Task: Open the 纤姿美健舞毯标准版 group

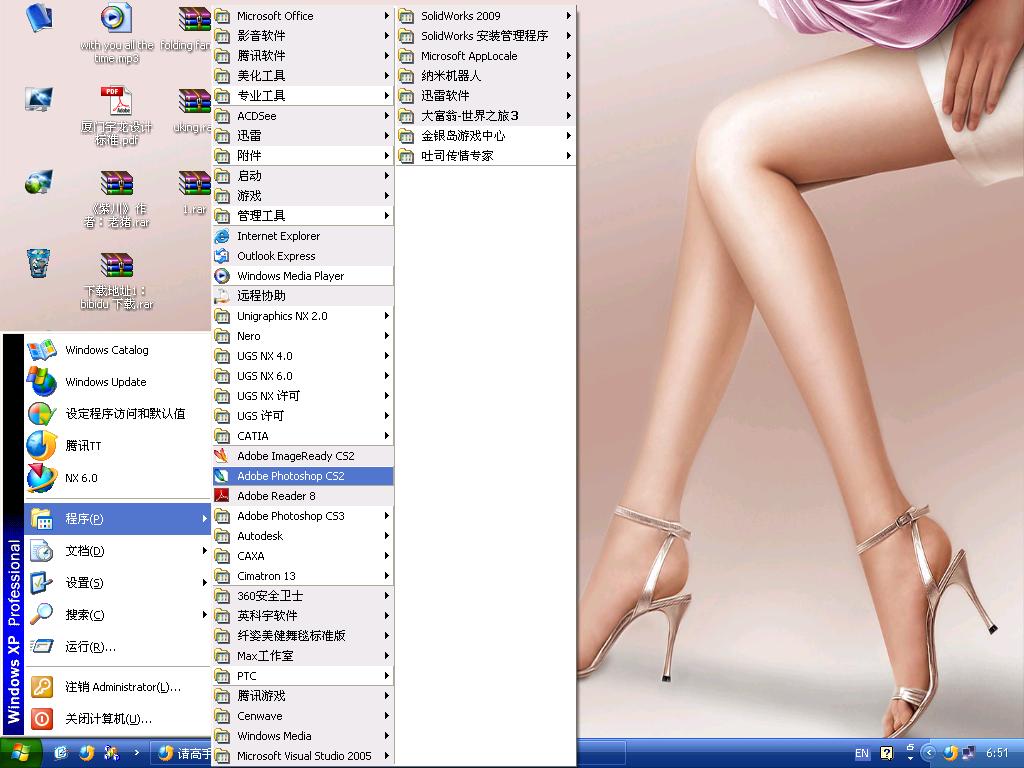Action: (303, 636)
